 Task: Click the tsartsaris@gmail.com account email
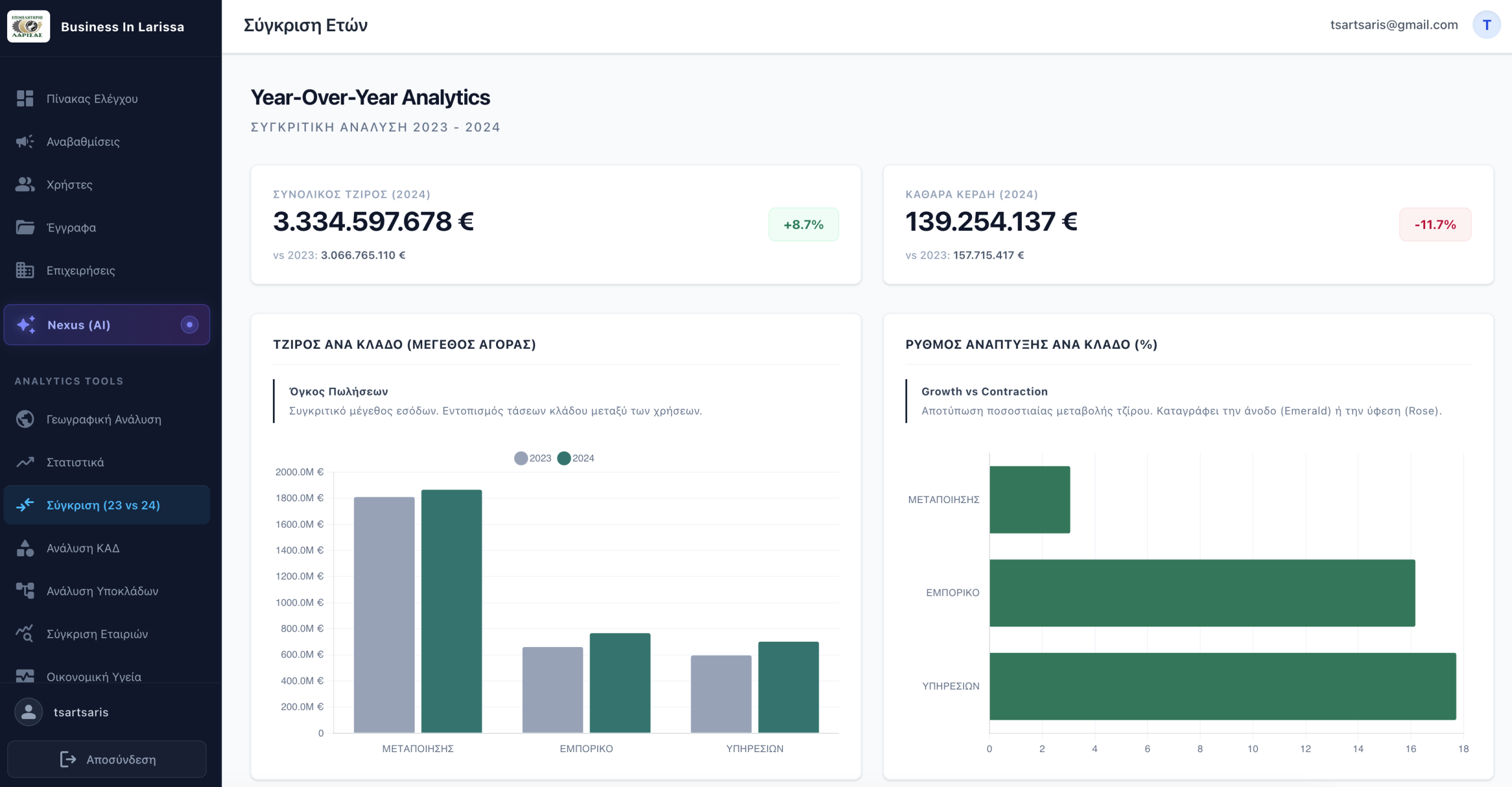pyautogui.click(x=1394, y=25)
